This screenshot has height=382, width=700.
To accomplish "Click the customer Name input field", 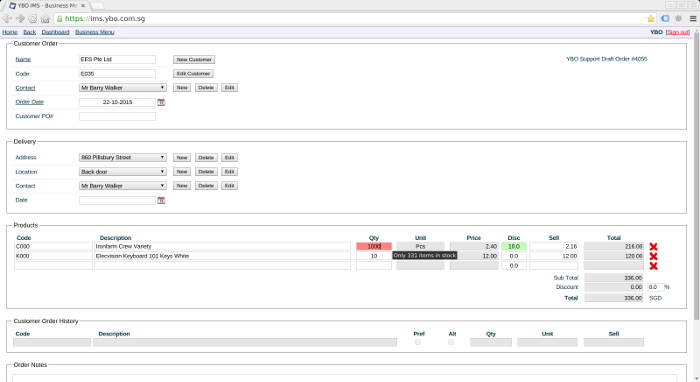I will [117, 59].
